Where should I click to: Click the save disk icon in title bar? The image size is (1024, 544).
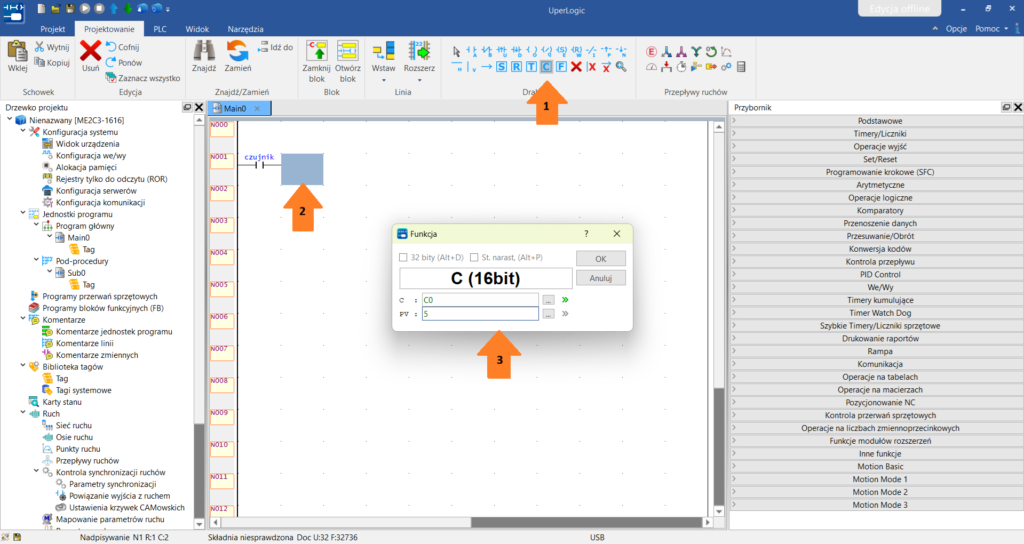(x=71, y=8)
